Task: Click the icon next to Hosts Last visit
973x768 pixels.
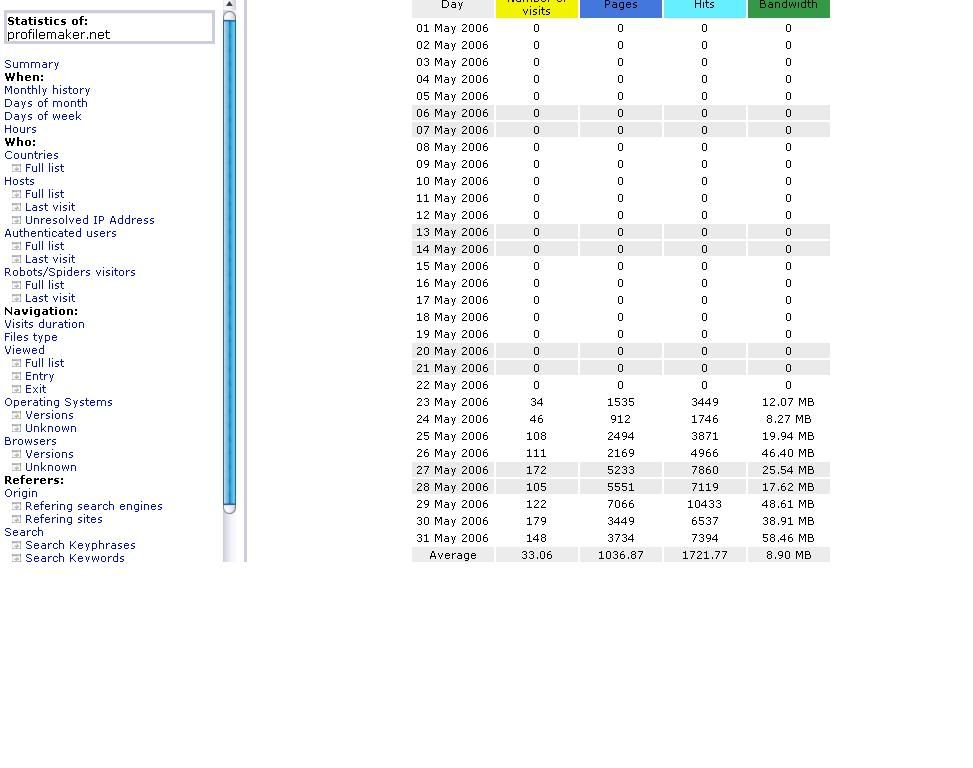Action: tap(17, 207)
